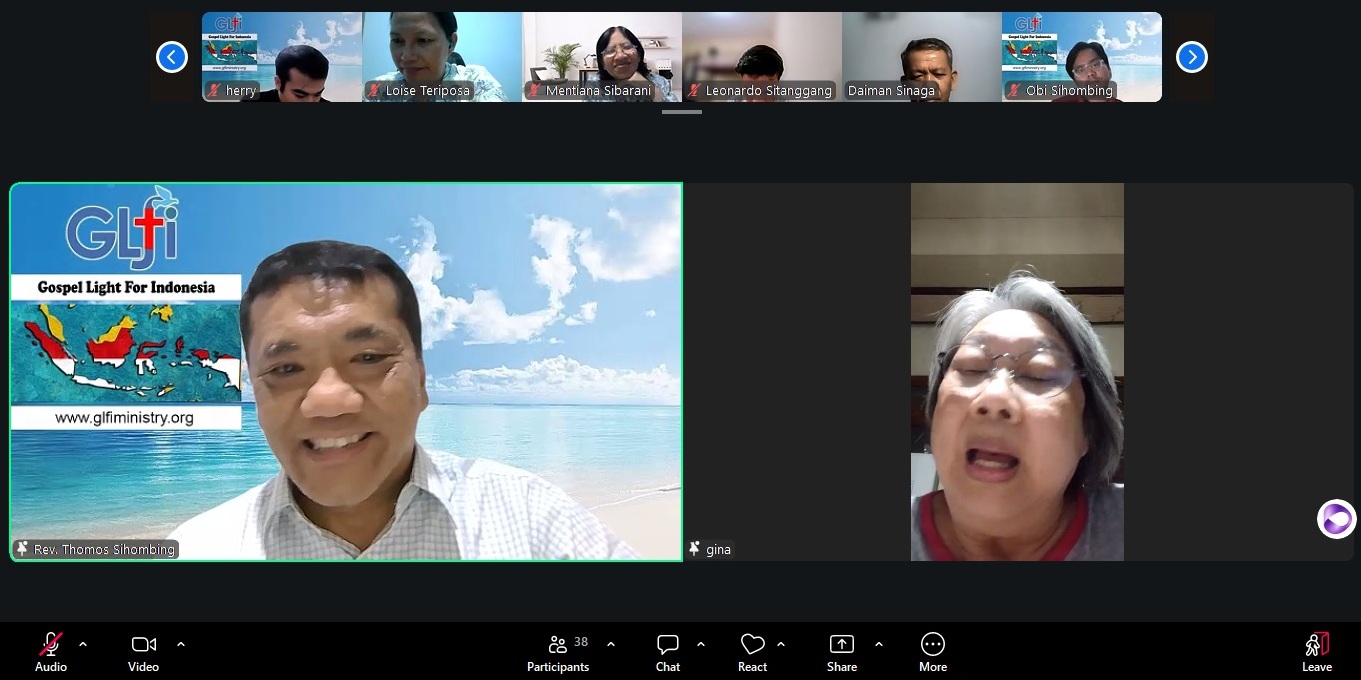The image size is (1361, 680).
Task: Select Loise Teriposa's video thumbnail
Action: point(442,57)
